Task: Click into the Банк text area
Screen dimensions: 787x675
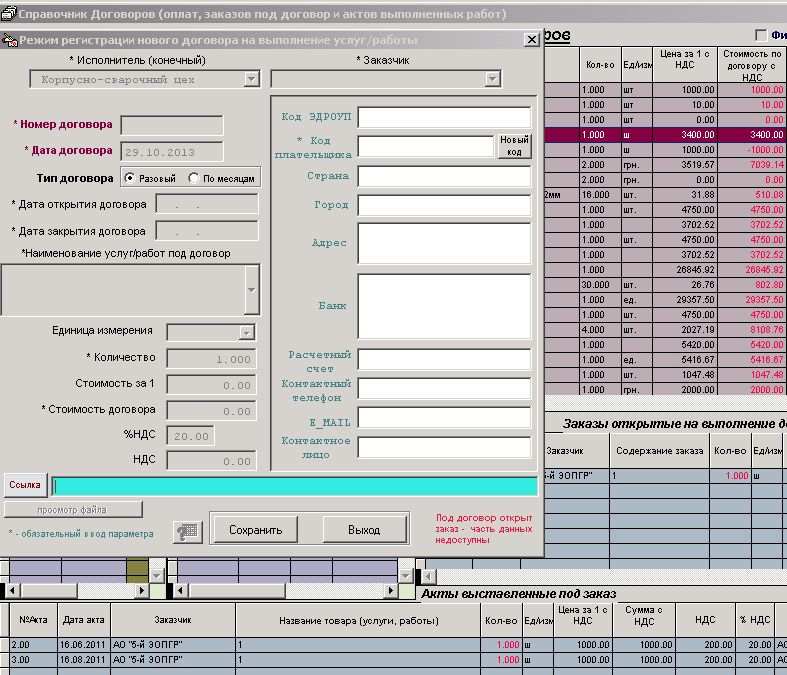Action: pyautogui.click(x=444, y=306)
